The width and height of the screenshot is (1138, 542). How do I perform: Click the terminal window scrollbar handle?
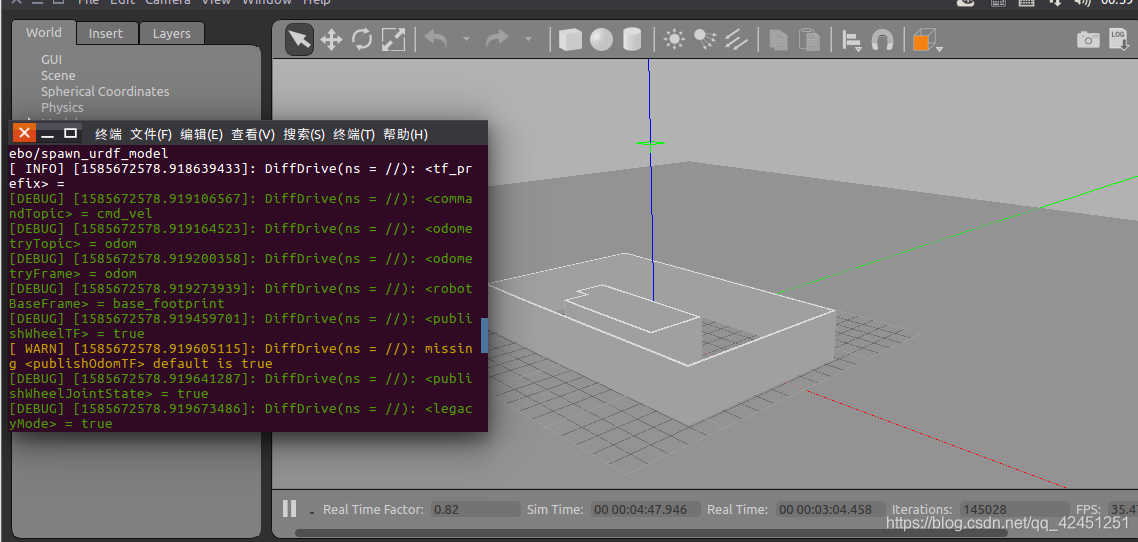(x=484, y=334)
